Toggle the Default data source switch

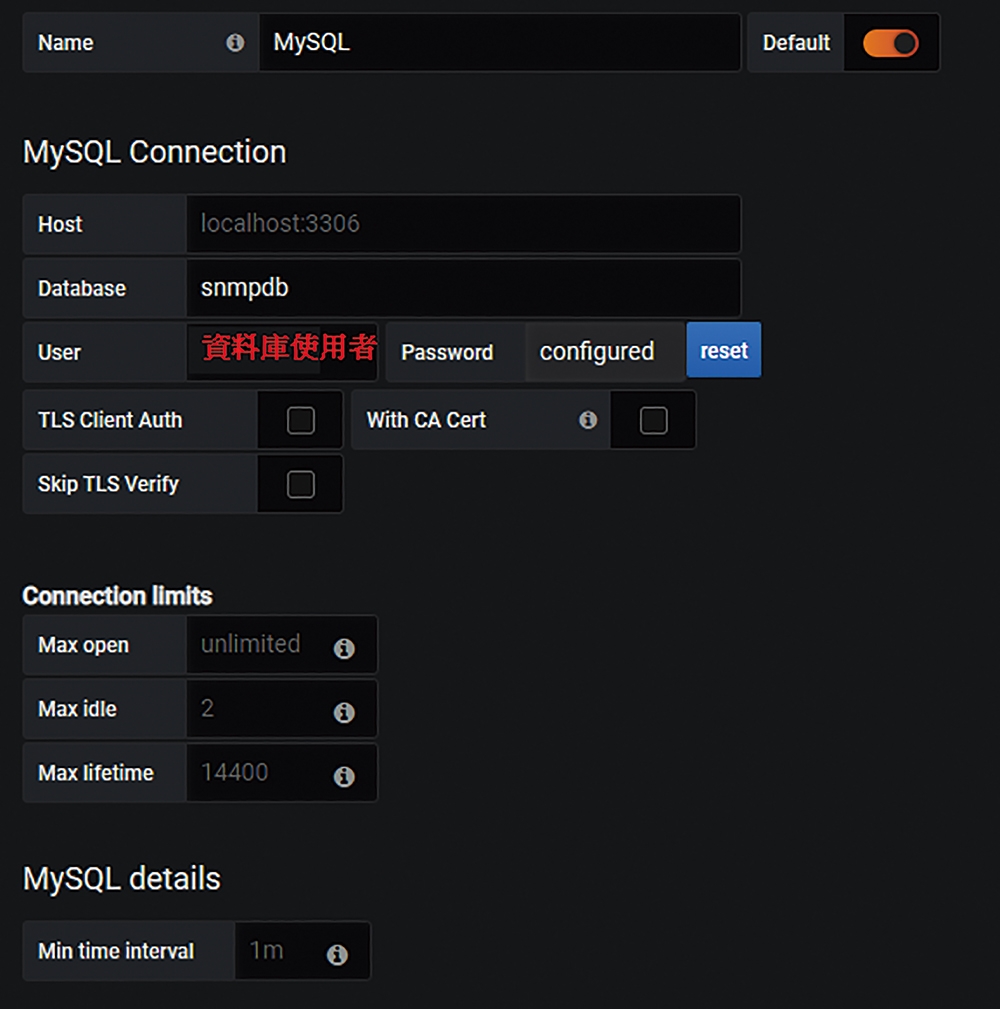(891, 43)
